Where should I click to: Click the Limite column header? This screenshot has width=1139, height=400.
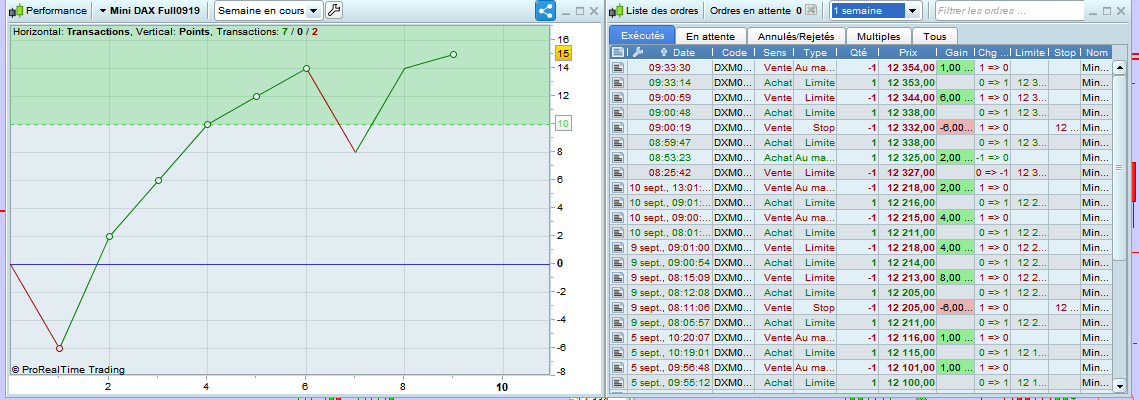click(1029, 52)
